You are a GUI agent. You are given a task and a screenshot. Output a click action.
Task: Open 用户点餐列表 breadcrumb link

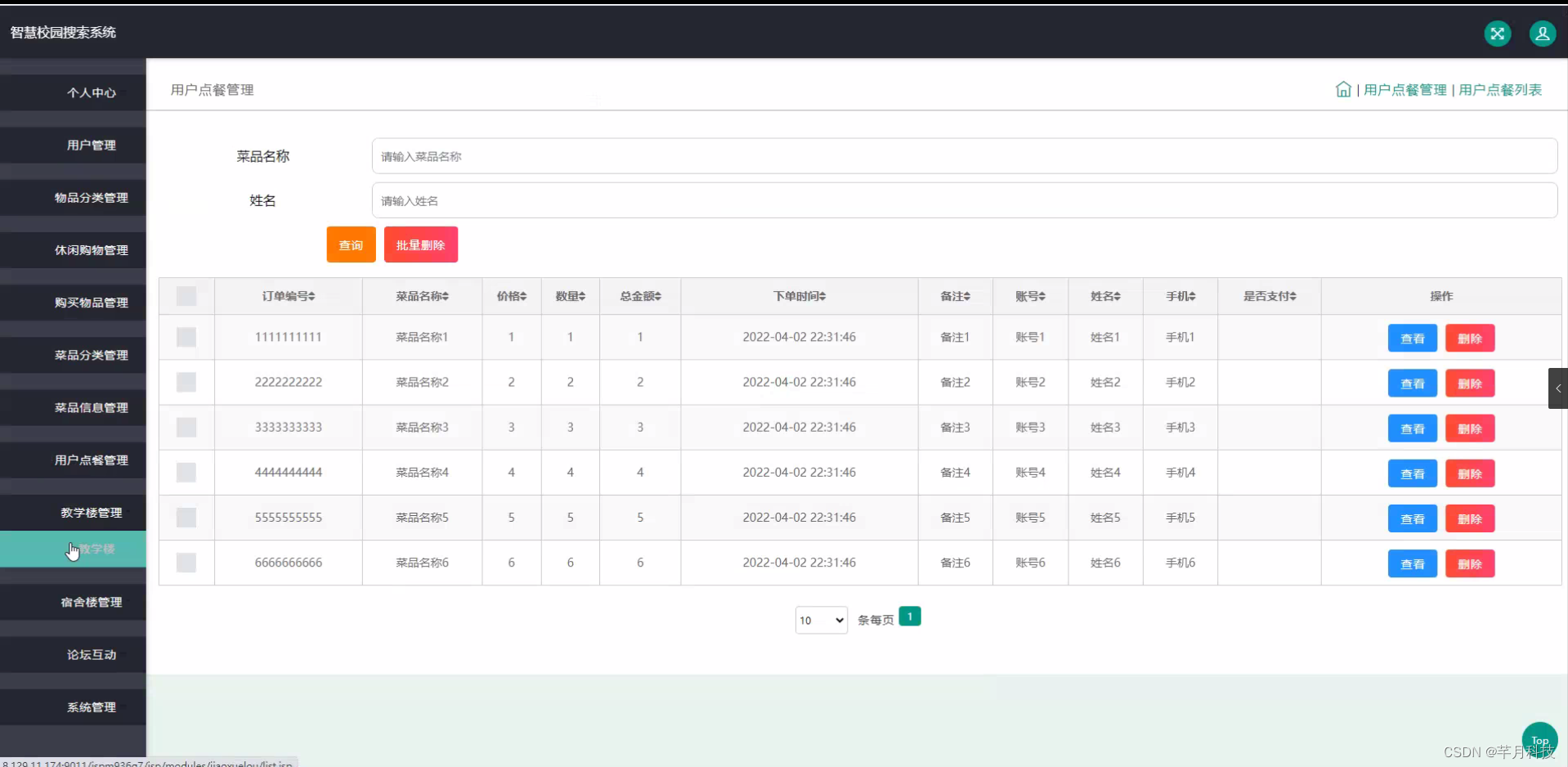(x=1500, y=89)
